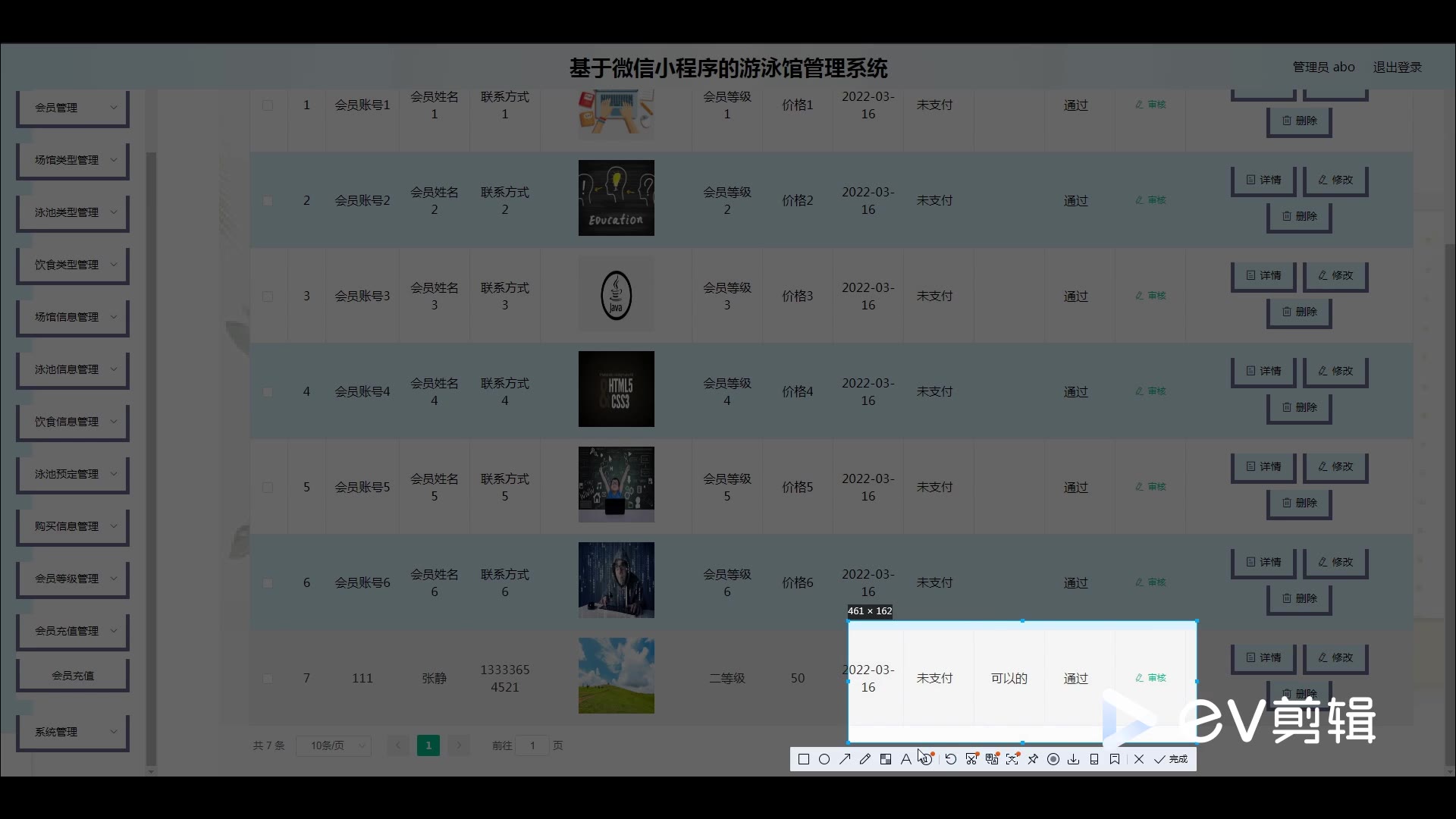Screen dimensions: 1456x819
Task: Cancel screenshot with X icon
Action: (1139, 759)
